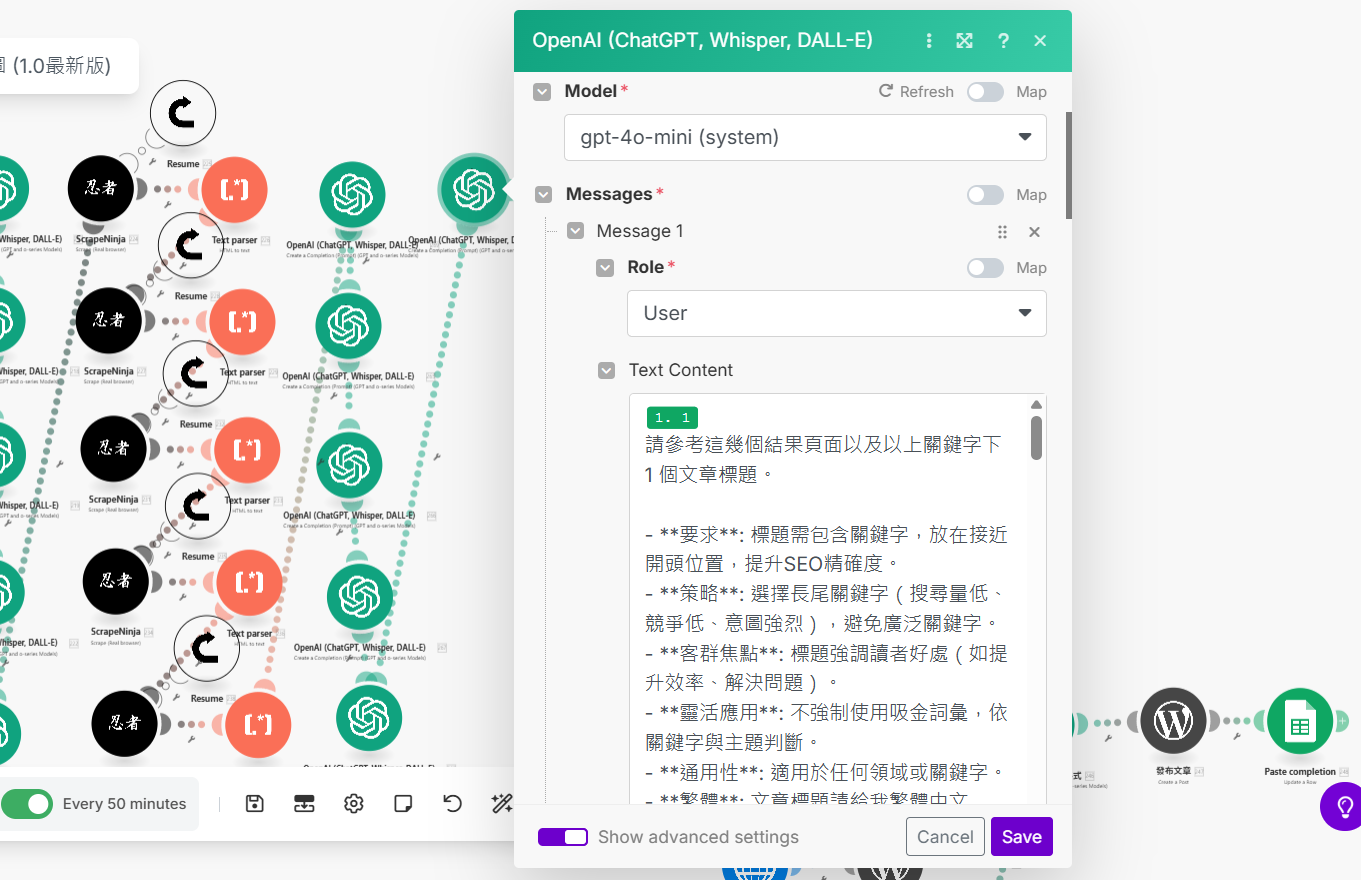1361x880 pixels.
Task: Toggle the Map switch for Model
Action: tap(985, 92)
